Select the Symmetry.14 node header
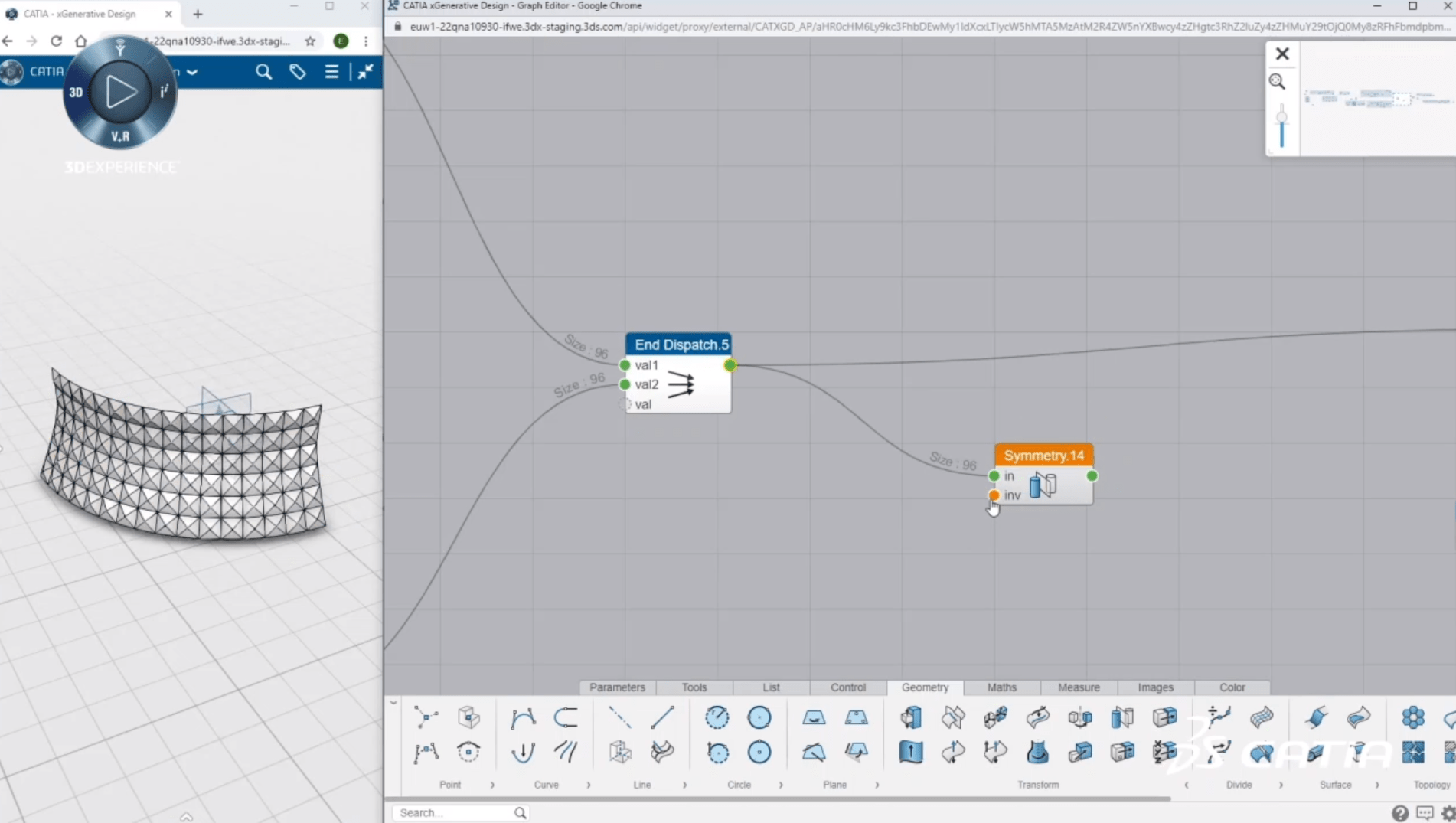This screenshot has height=823, width=1456. (1044, 456)
